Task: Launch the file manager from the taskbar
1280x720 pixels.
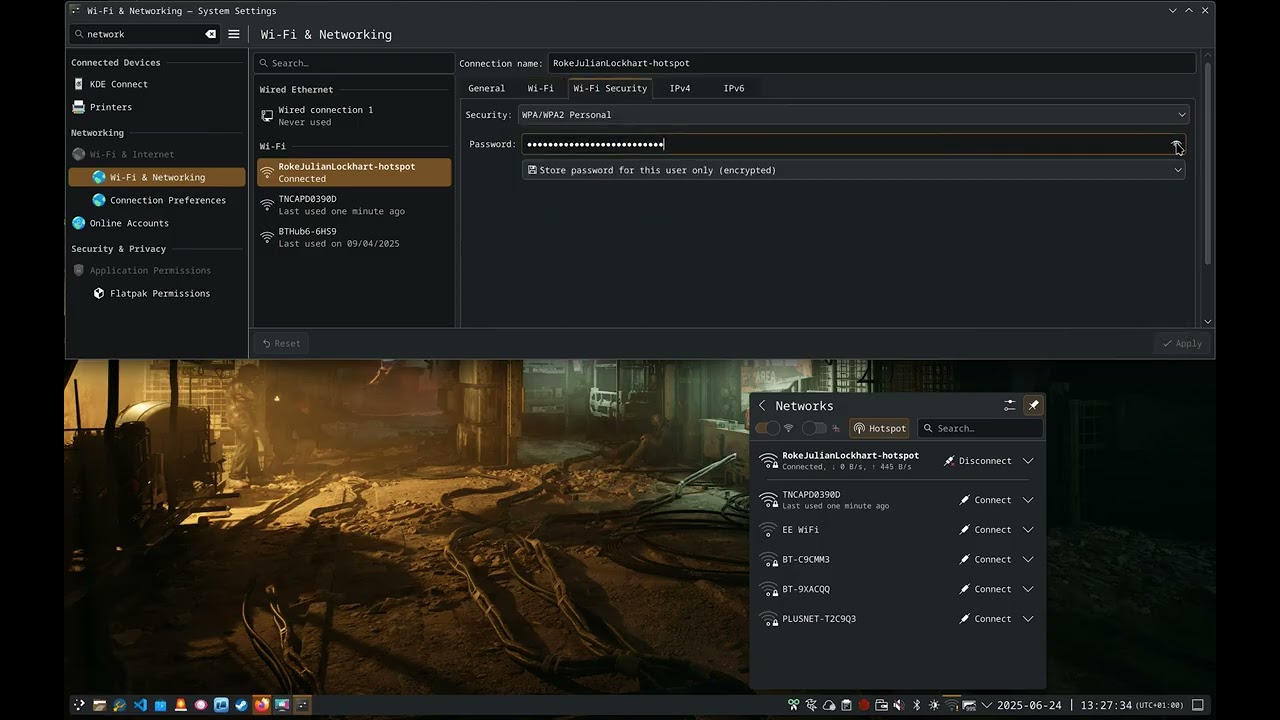Action: click(99, 705)
